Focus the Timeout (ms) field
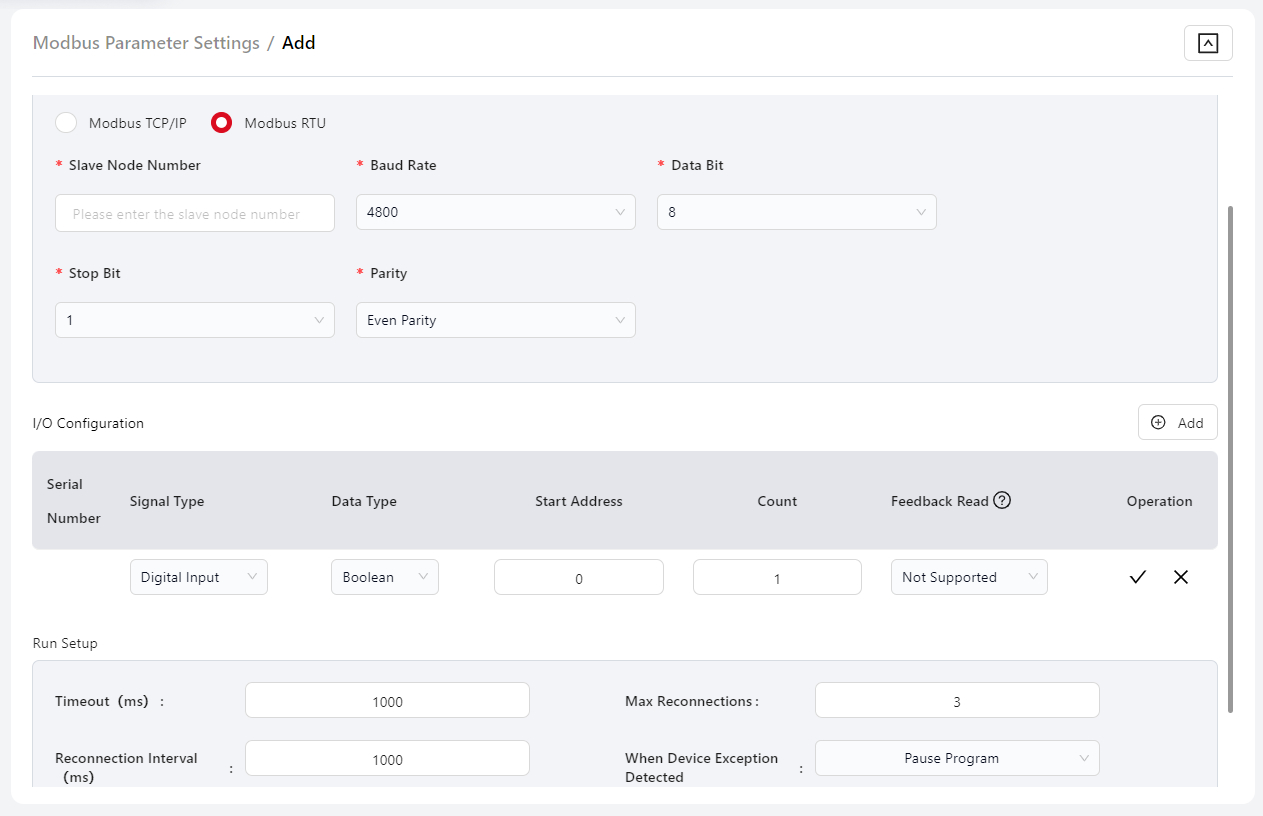Screen dimensions: 1263x816 point(387,701)
